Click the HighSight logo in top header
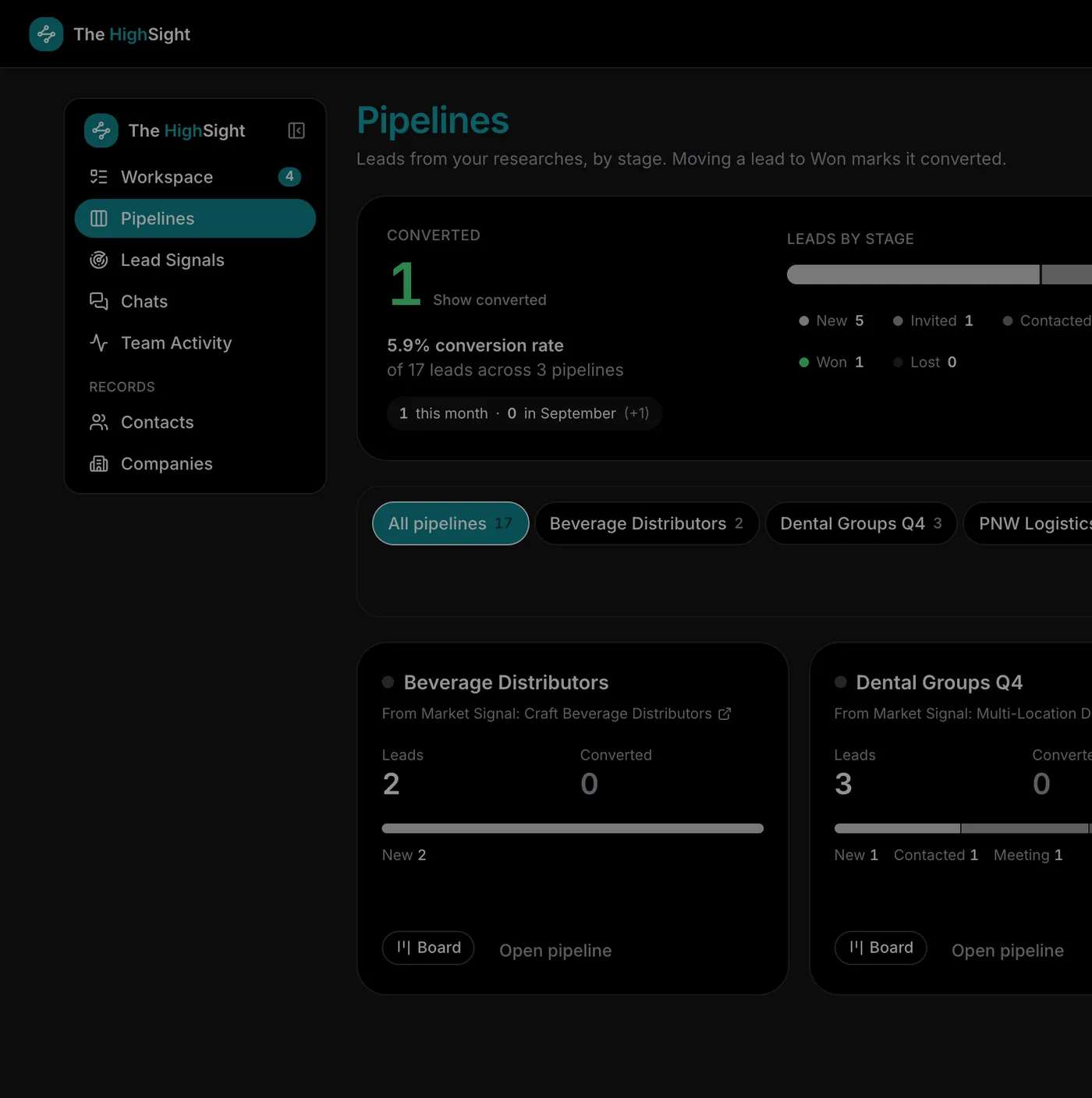Screen dimensions: 1092x1098 tap(46, 34)
